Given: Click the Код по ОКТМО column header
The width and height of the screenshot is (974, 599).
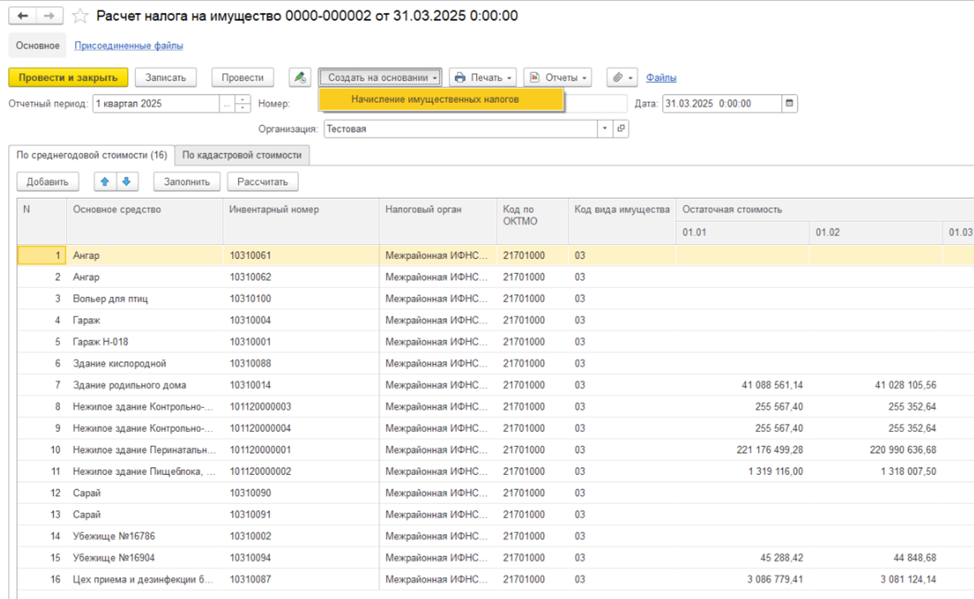Looking at the screenshot, I should pyautogui.click(x=532, y=221).
